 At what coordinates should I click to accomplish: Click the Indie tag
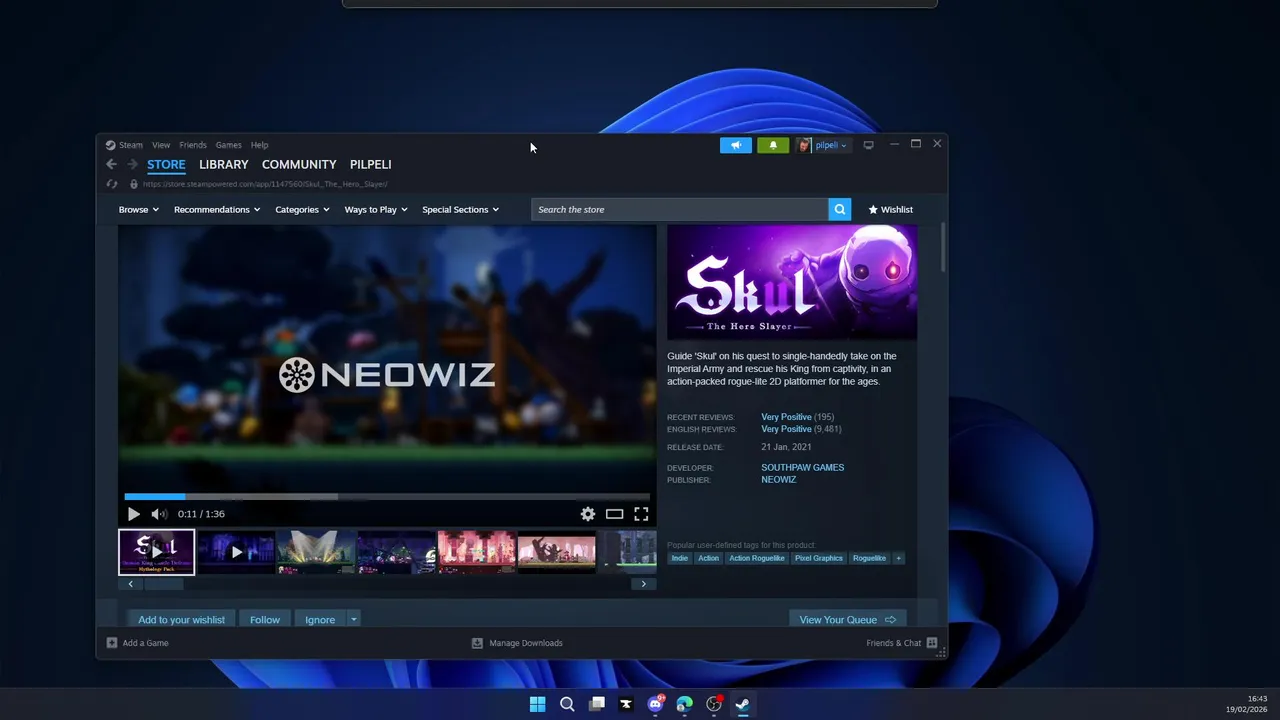(x=680, y=558)
